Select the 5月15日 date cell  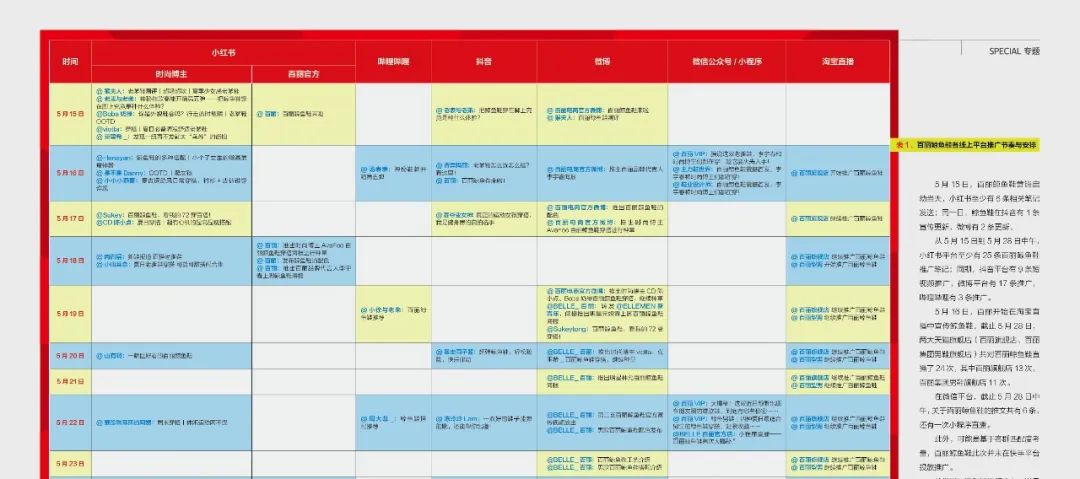(70, 114)
